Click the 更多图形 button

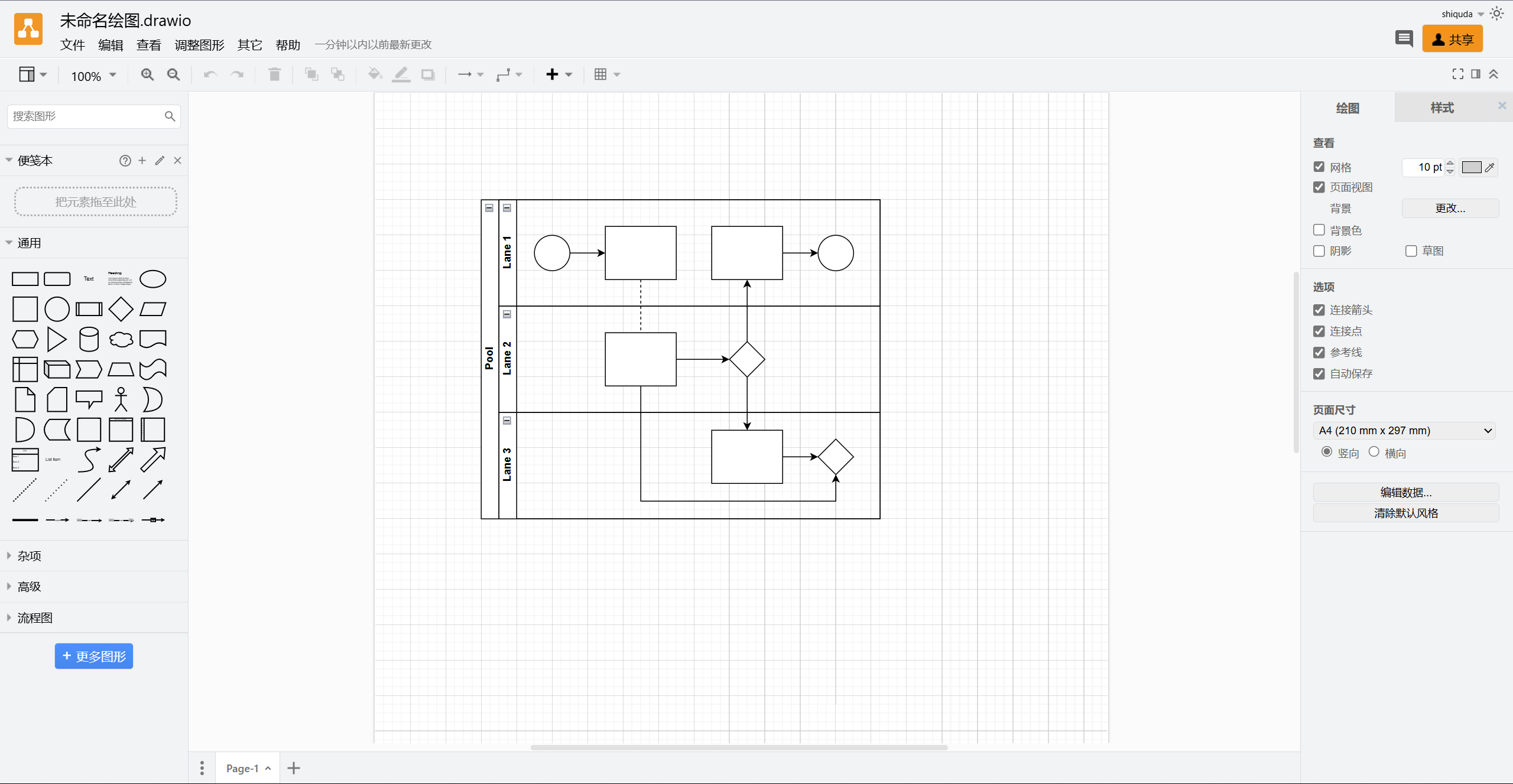point(94,656)
